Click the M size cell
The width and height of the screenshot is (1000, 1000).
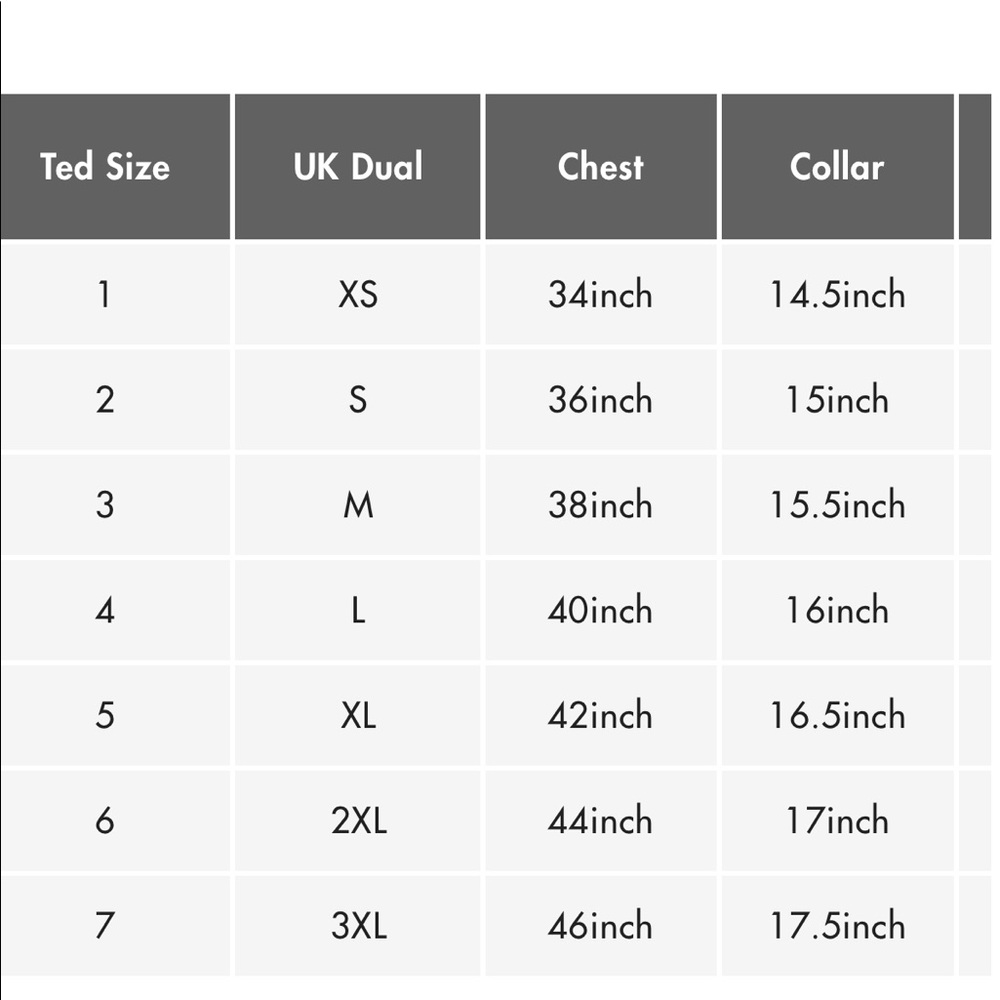(x=358, y=504)
